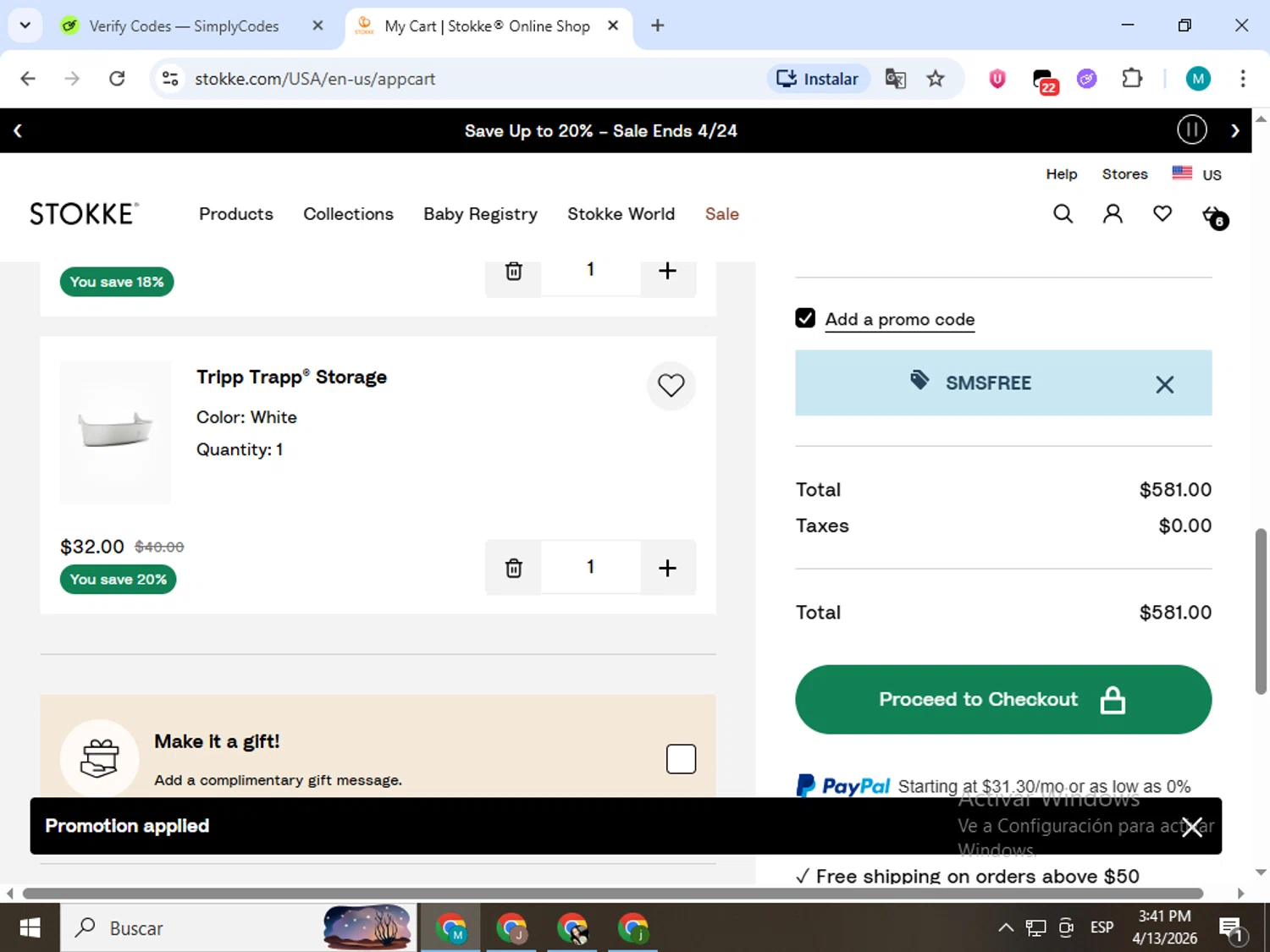Open the taskbar clock 3:41 PM

(1165, 927)
